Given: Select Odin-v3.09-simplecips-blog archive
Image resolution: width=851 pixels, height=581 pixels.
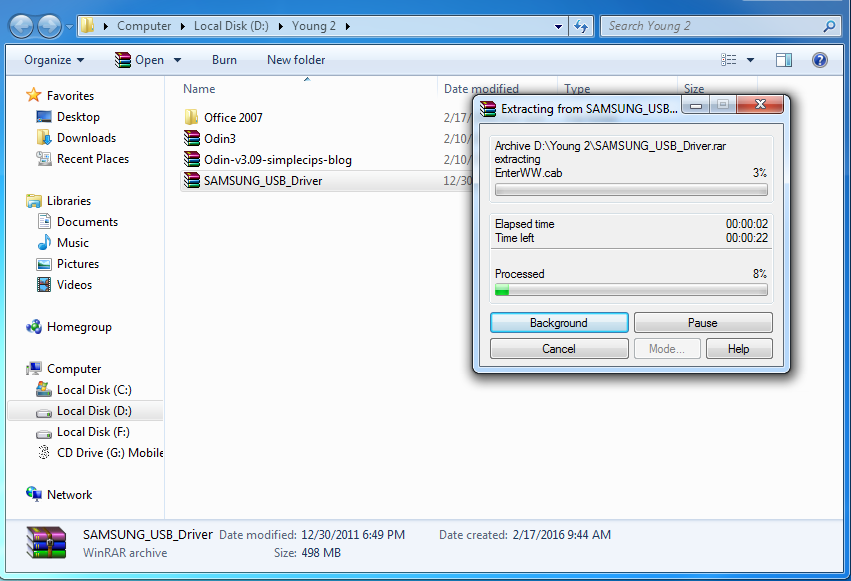Looking at the screenshot, I should (x=277, y=159).
